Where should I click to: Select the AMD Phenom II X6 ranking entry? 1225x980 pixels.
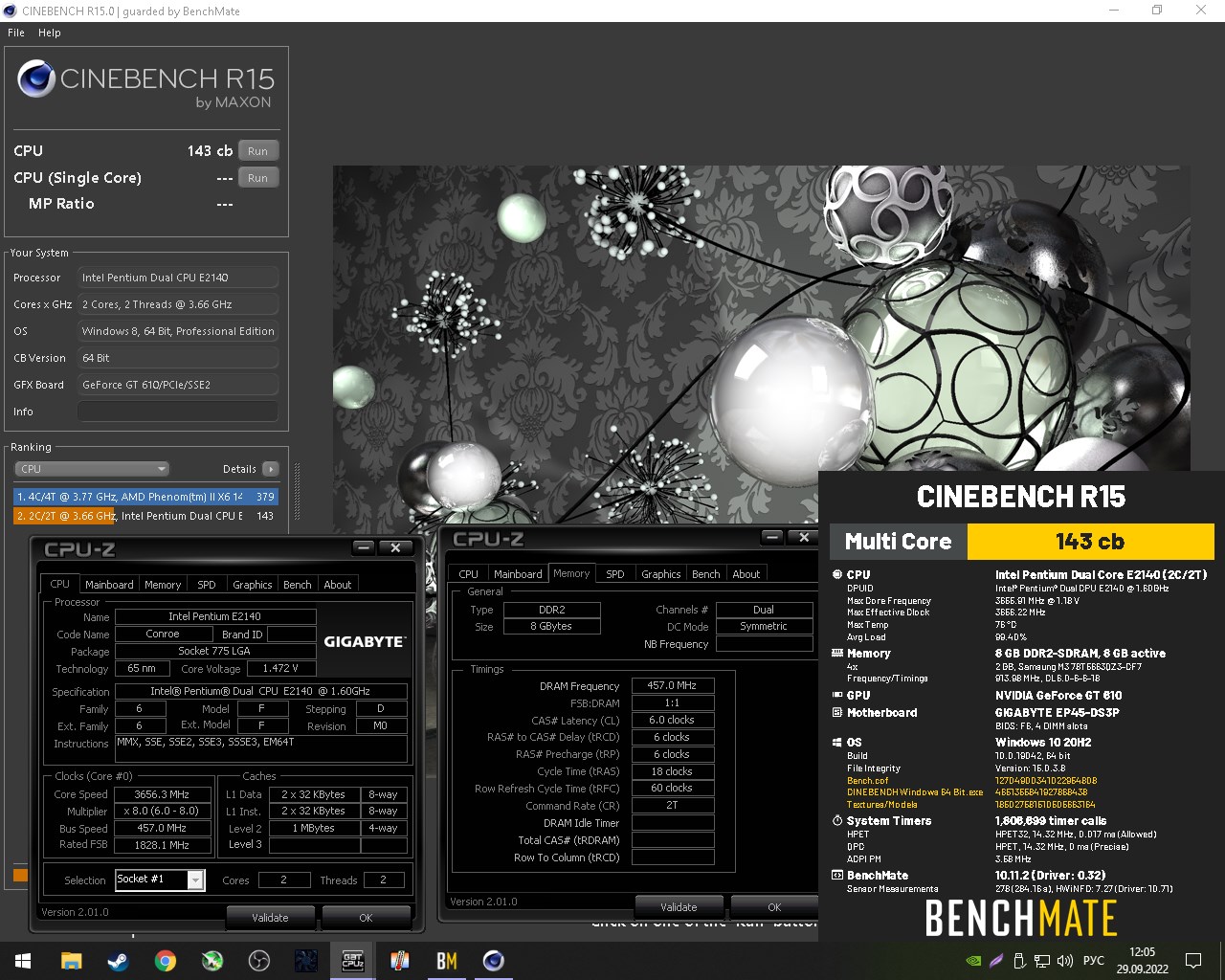(145, 497)
